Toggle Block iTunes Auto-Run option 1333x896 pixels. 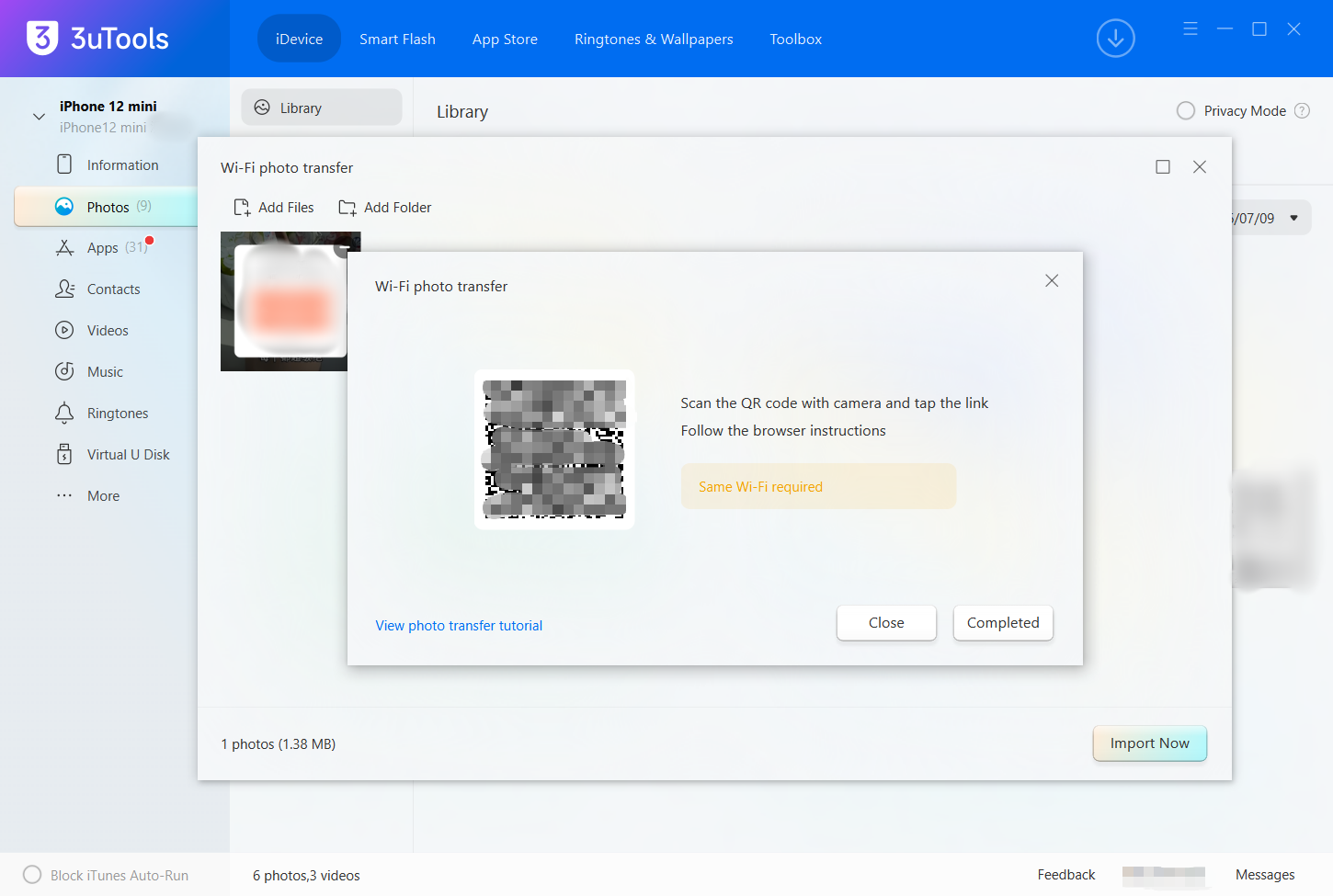32,875
